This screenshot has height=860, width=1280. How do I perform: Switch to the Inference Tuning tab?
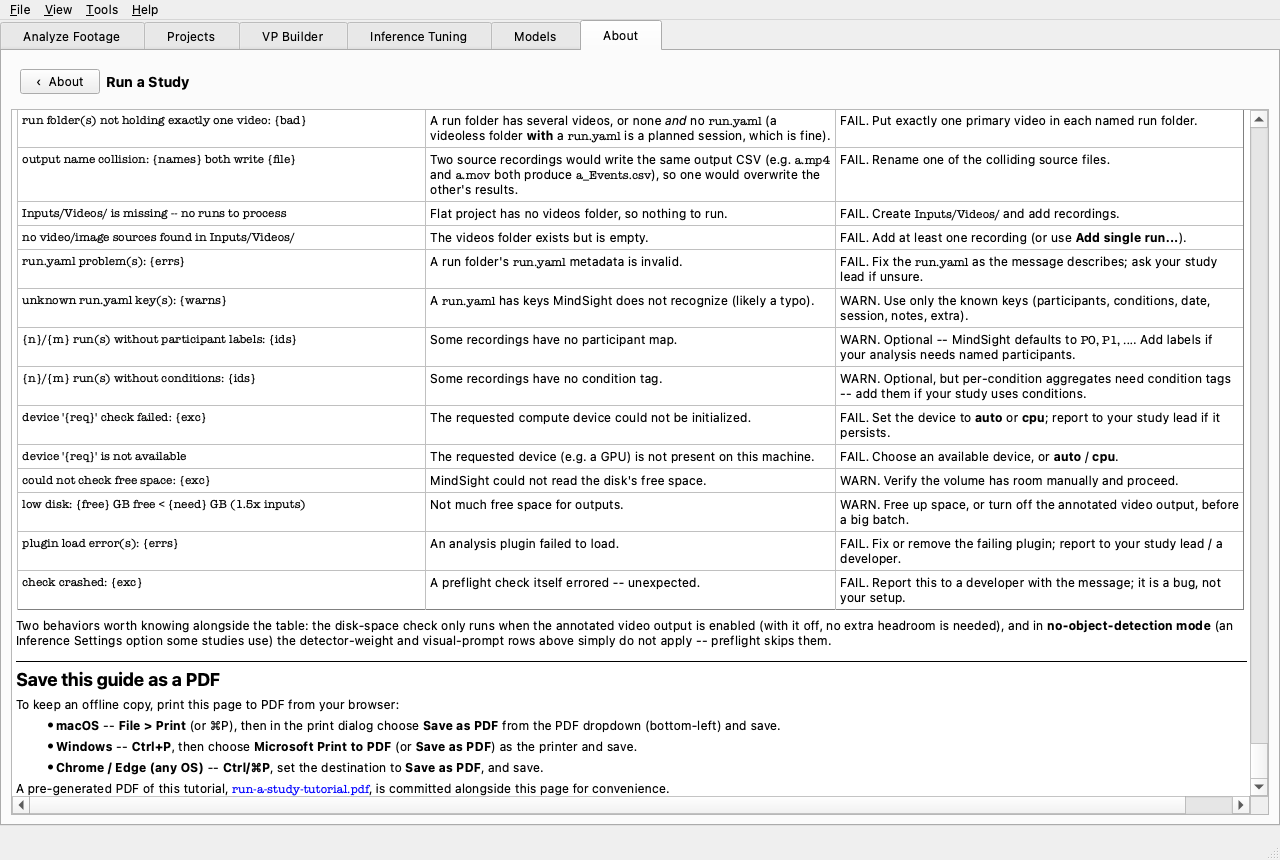point(419,36)
